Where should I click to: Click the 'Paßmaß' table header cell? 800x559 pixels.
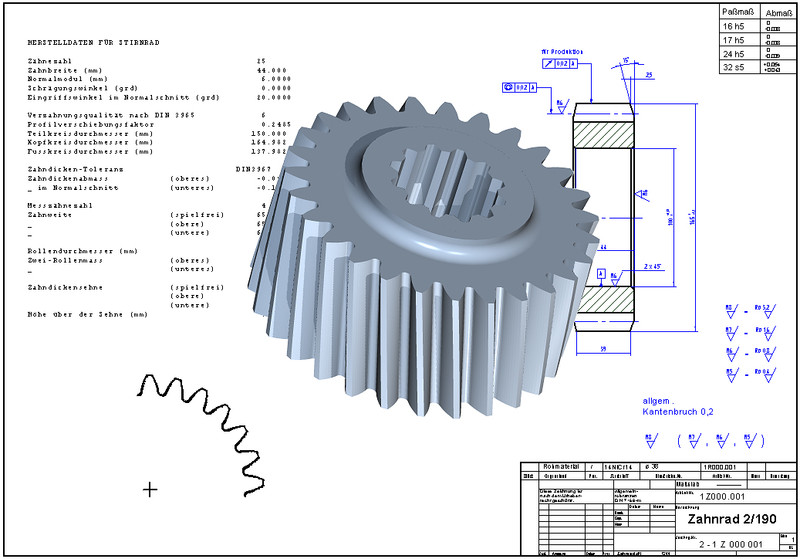[x=738, y=10]
